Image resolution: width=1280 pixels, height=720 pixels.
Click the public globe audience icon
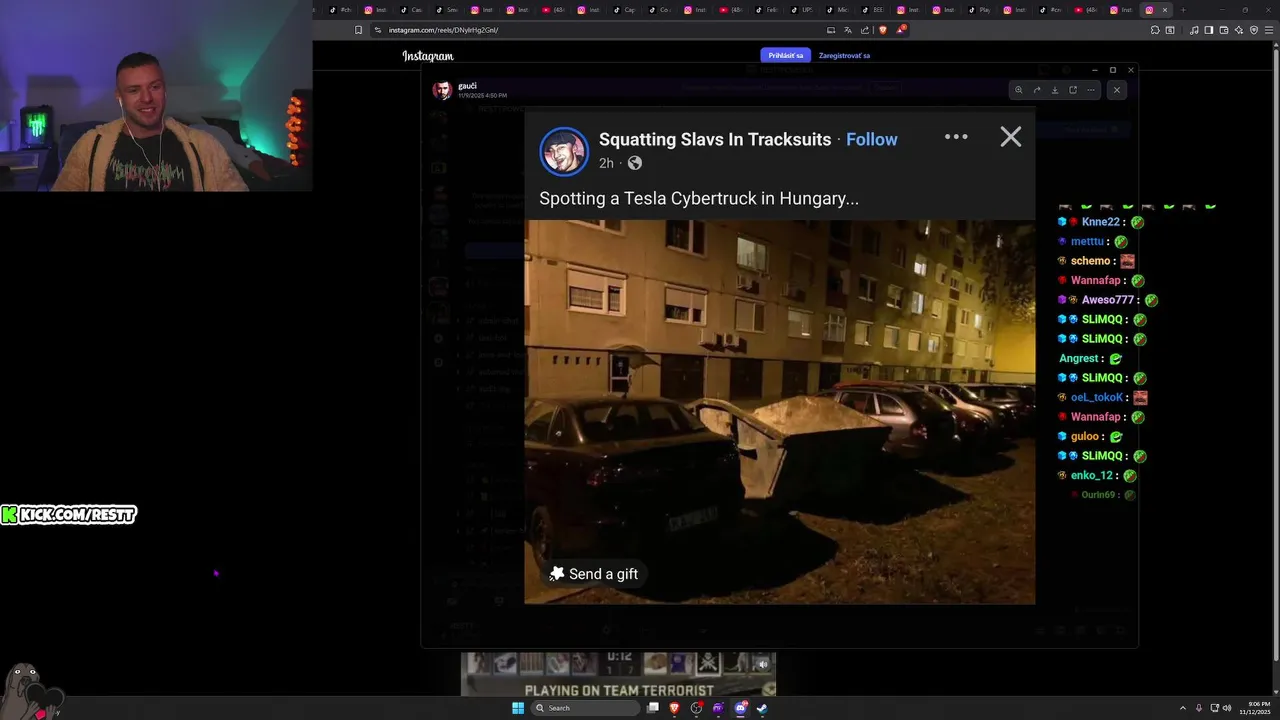pyautogui.click(x=634, y=163)
